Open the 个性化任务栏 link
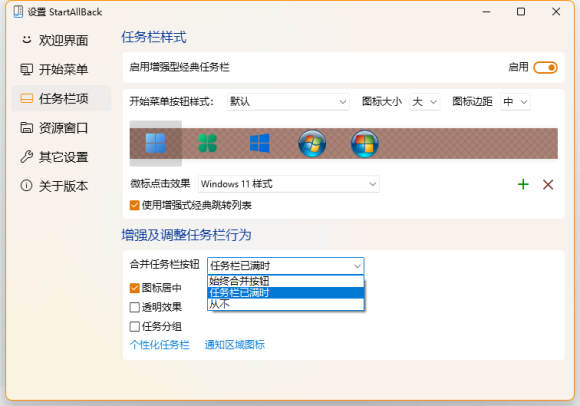This screenshot has height=406, width=580. [159, 345]
